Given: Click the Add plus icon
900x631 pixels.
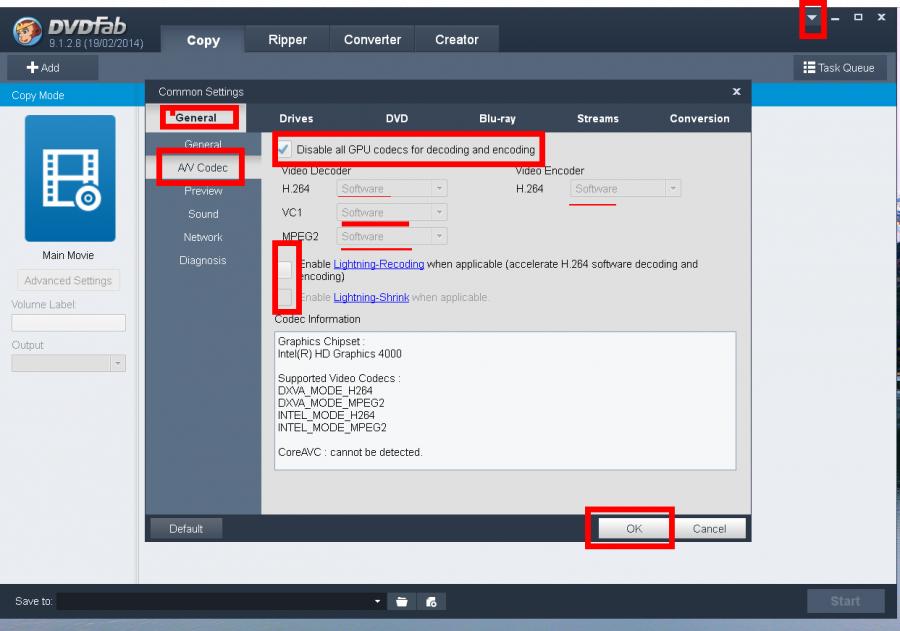Looking at the screenshot, I should pos(32,67).
